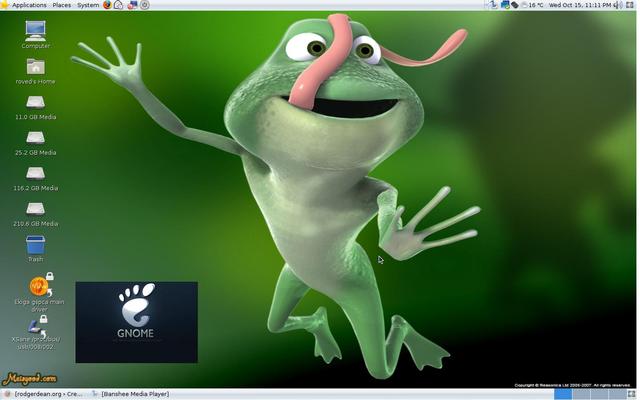Click the black tag-shaped tray icon
The width and height of the screenshot is (640, 400).
pos(515,5)
